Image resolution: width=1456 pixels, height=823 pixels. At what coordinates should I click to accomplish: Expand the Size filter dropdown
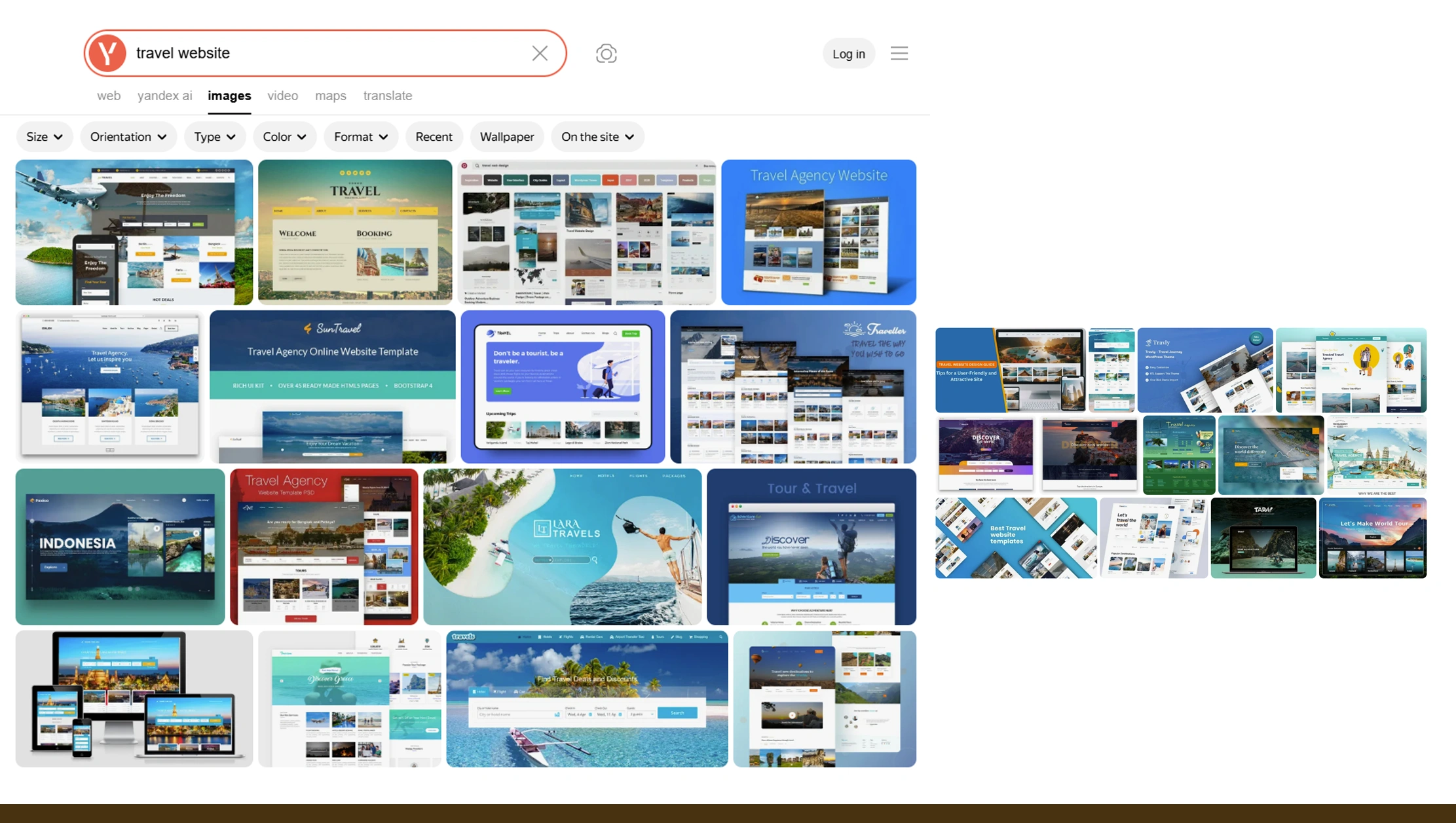[44, 137]
